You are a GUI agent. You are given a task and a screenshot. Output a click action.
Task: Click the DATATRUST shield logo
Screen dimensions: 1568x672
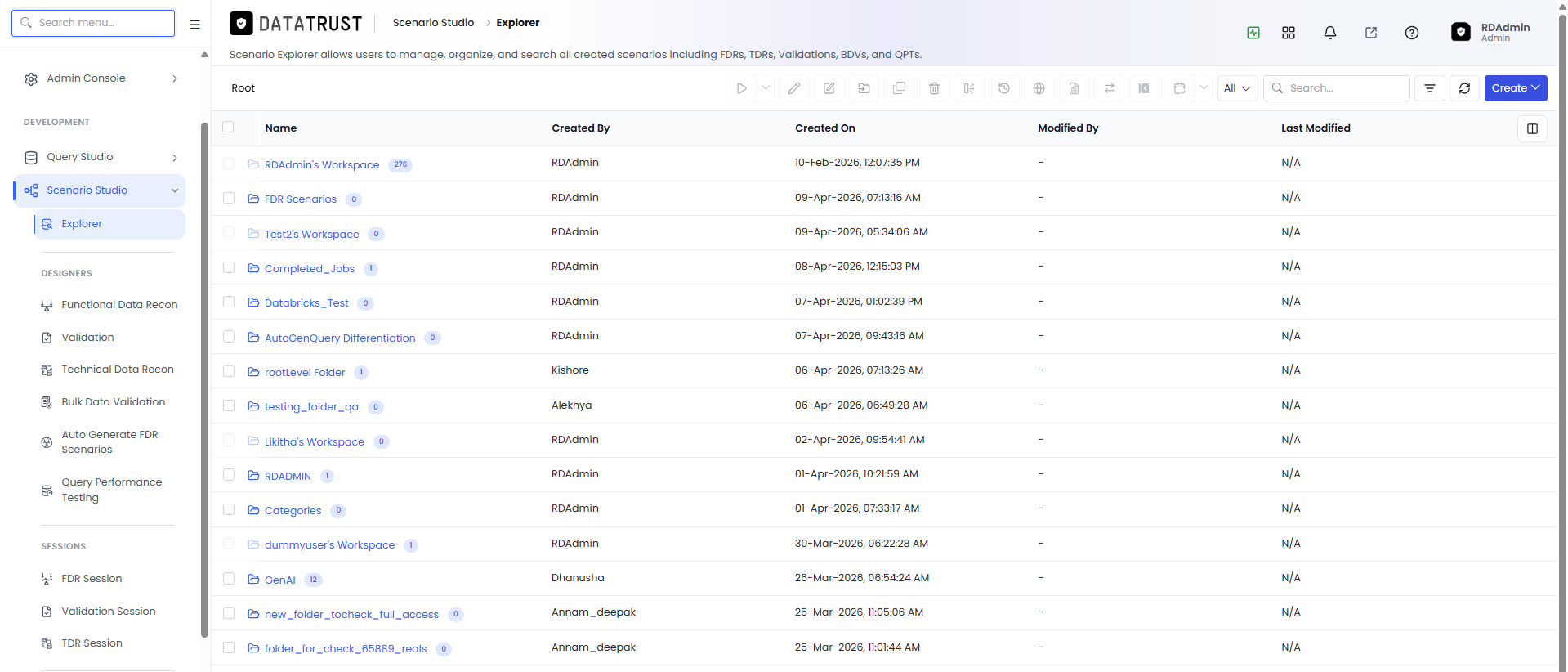coord(241,24)
